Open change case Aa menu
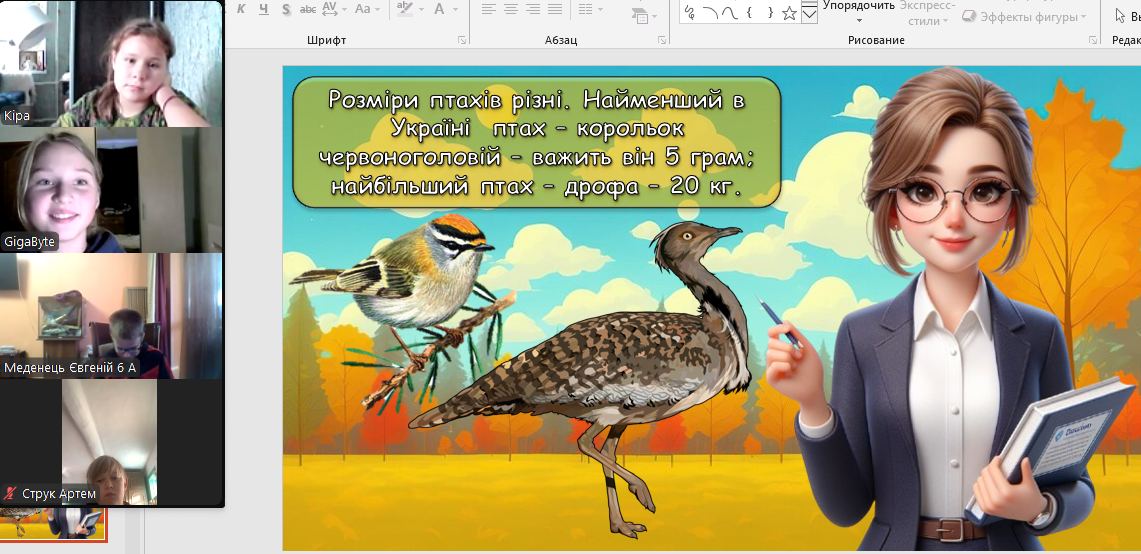1141x554 pixels. pyautogui.click(x=366, y=9)
